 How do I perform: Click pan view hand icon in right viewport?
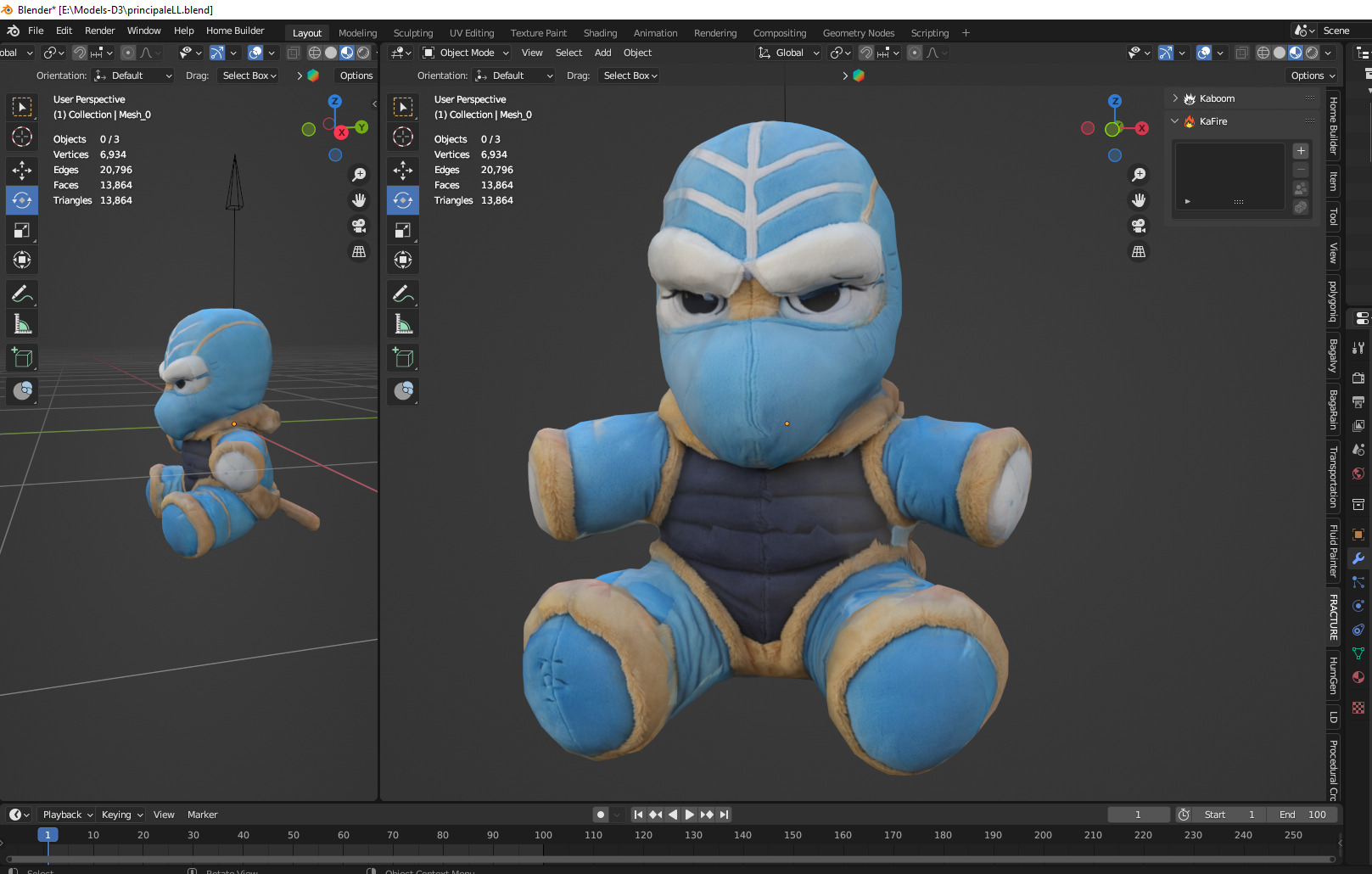pos(1139,200)
